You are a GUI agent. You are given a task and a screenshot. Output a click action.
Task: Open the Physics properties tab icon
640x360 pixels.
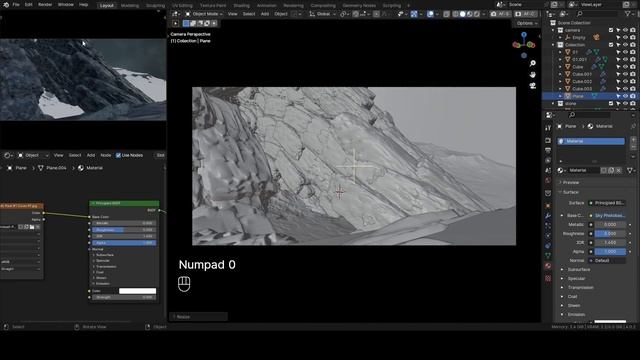548,236
